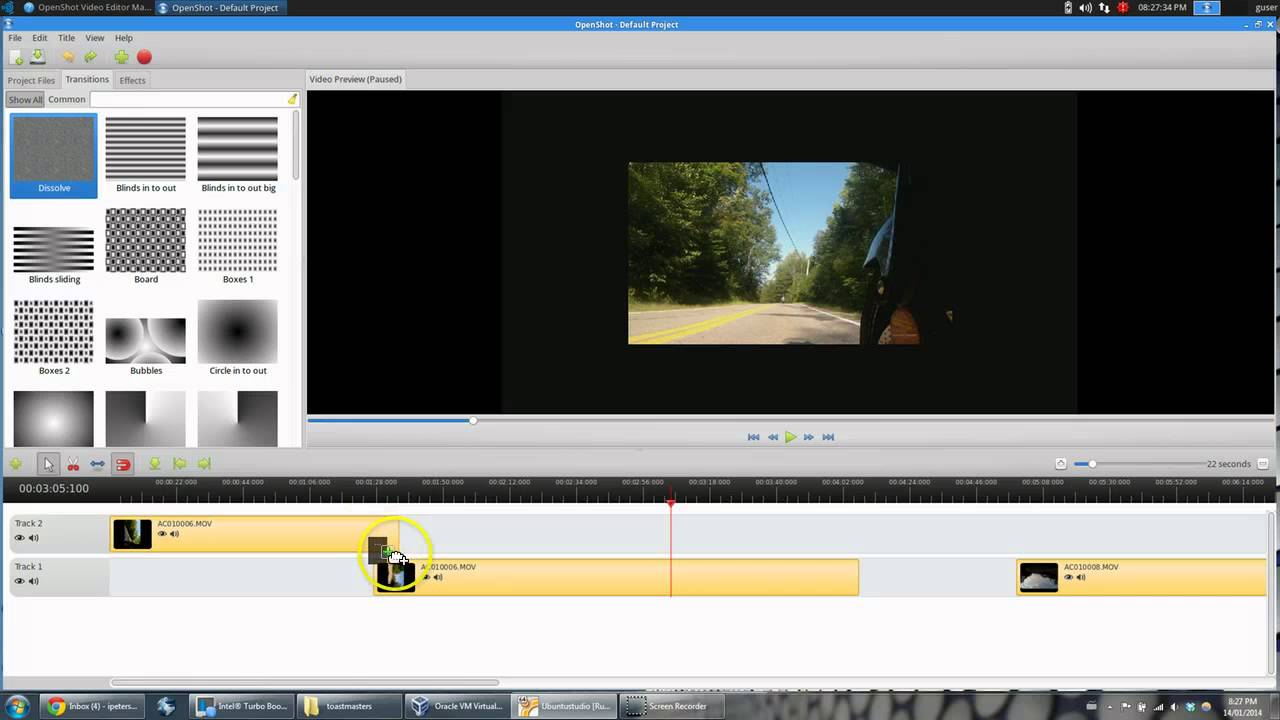Viewport: 1280px width, 720px height.
Task: Open the Help menu
Action: tap(123, 38)
